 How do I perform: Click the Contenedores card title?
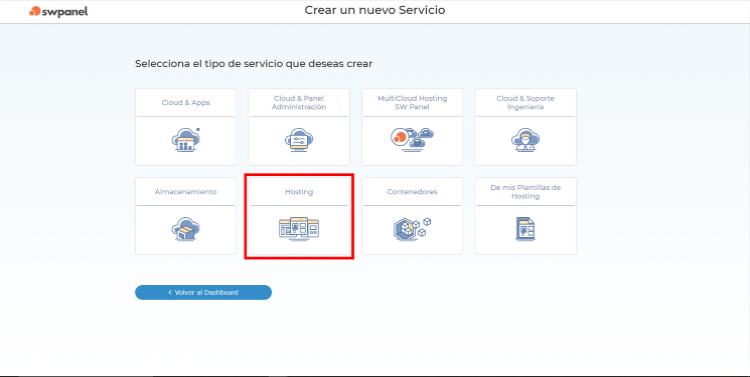pos(412,192)
